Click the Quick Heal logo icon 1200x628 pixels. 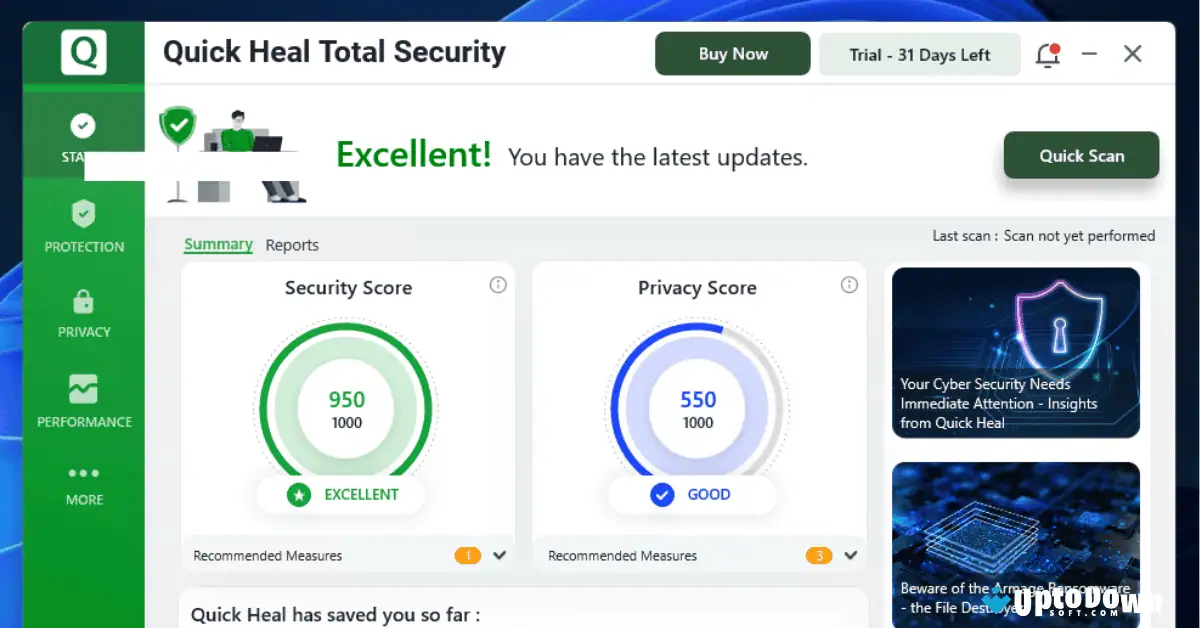click(x=83, y=52)
